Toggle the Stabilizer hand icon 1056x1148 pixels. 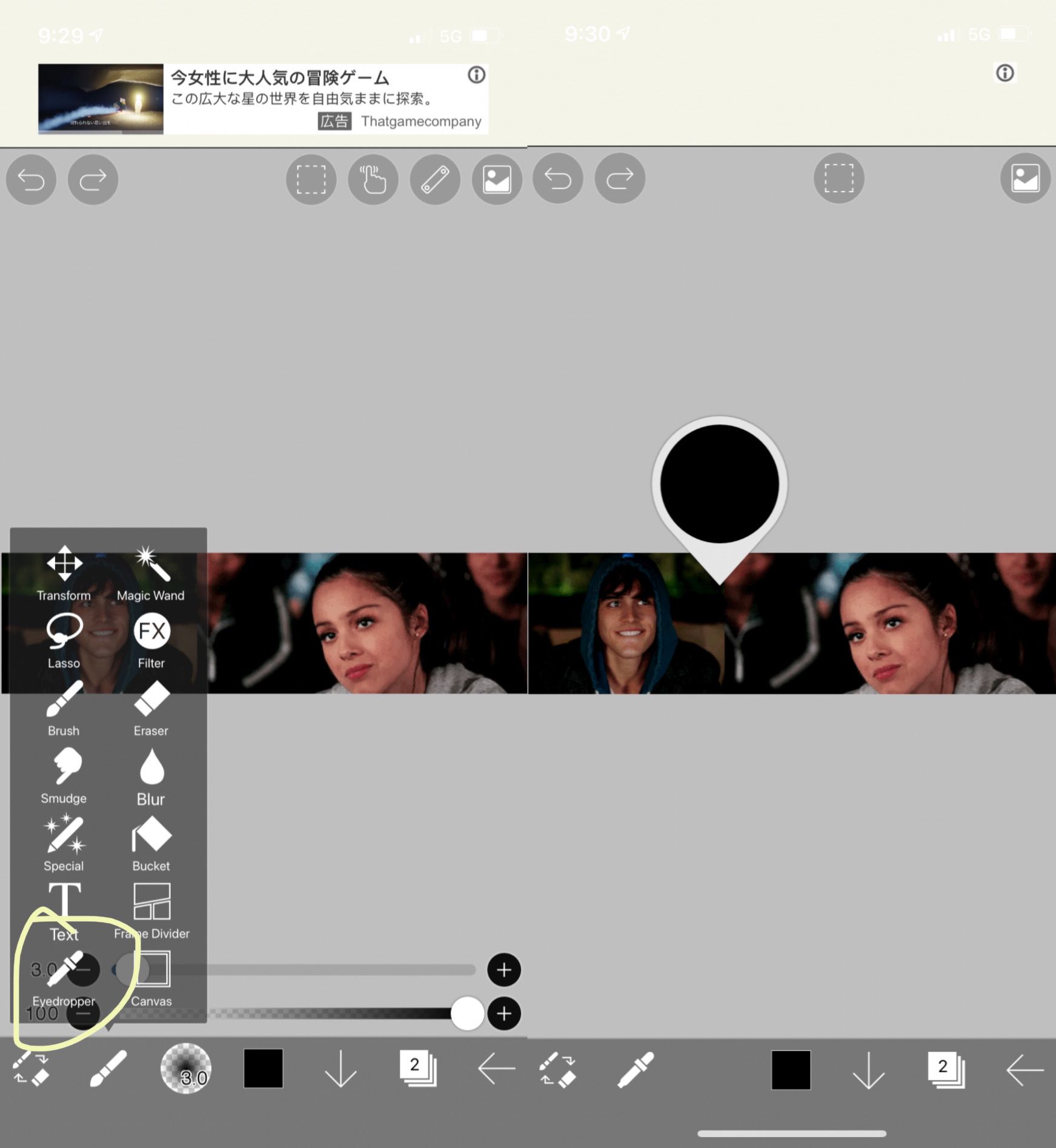click(373, 179)
